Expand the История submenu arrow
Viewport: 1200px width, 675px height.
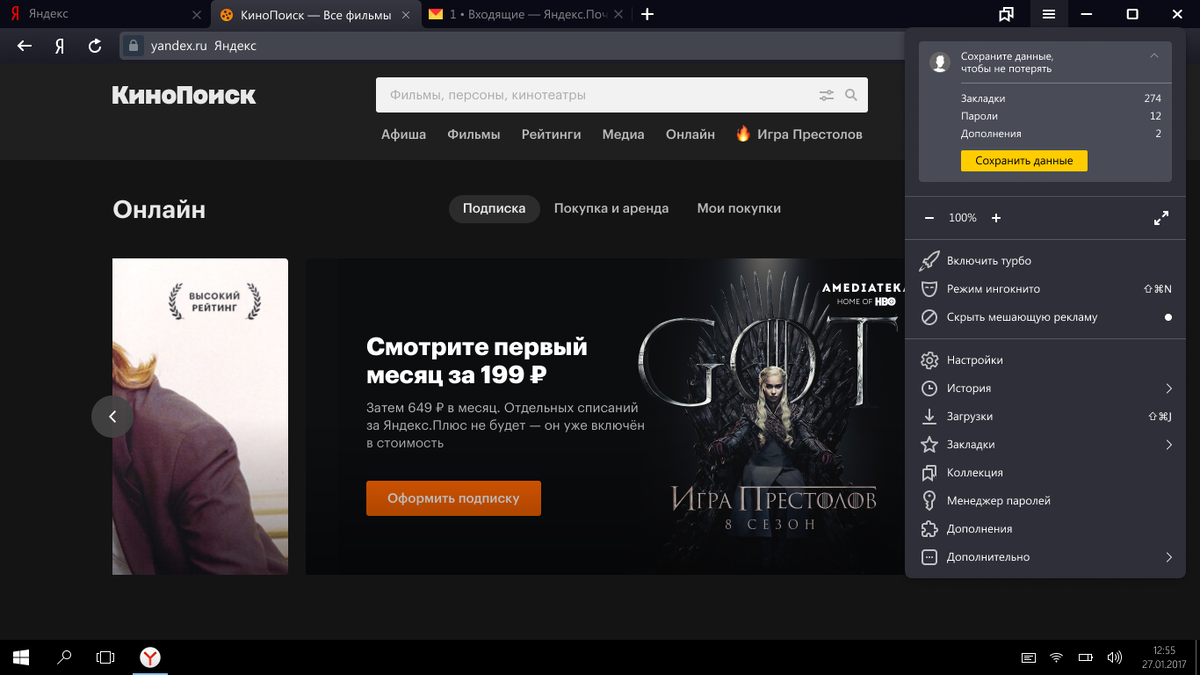[x=1168, y=388]
